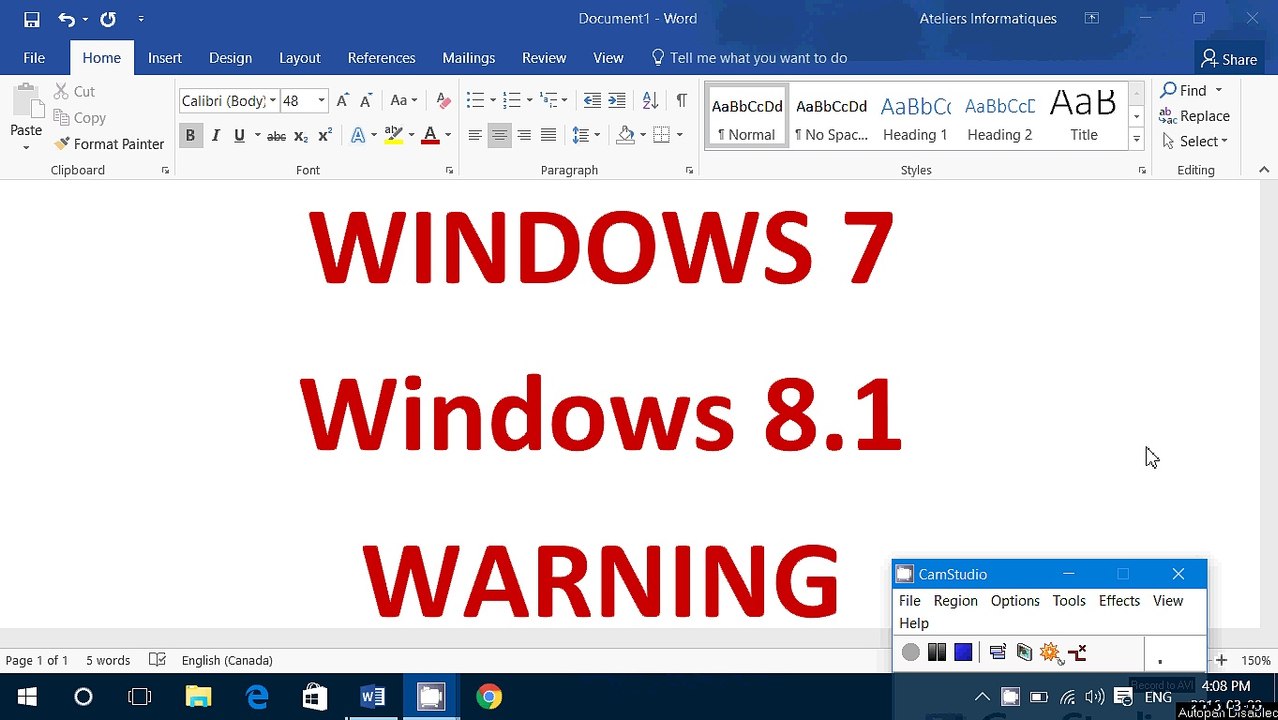
Task: Click the CamStudio Pause button
Action: click(937, 652)
